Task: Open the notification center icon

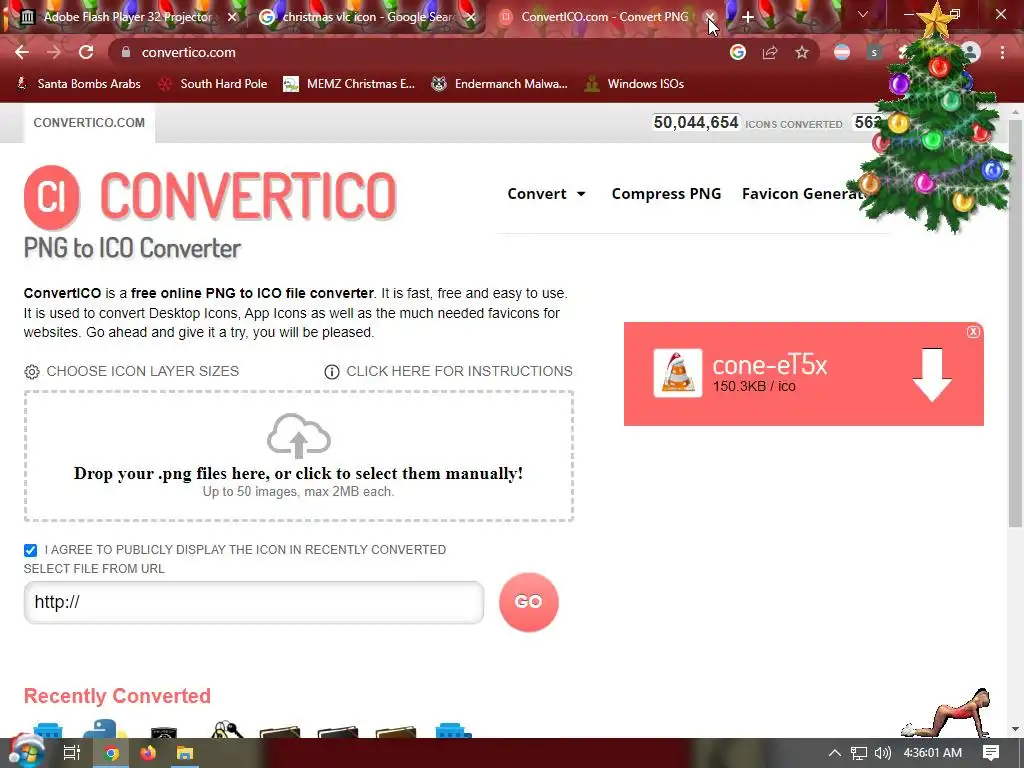Action: click(x=991, y=753)
